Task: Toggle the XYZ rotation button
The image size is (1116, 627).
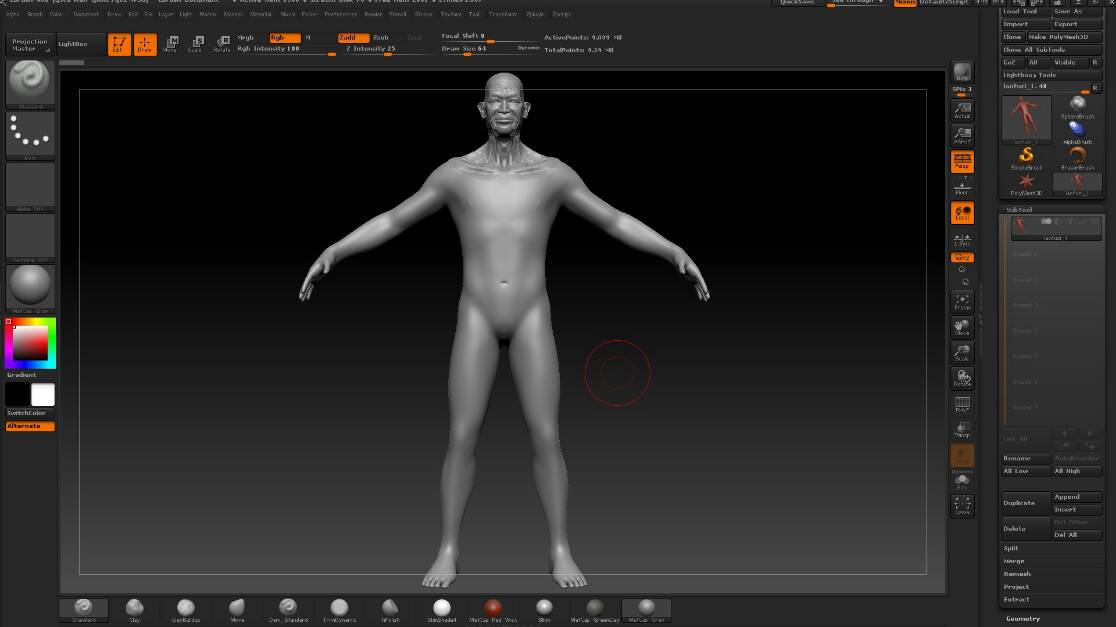Action: click(962, 257)
